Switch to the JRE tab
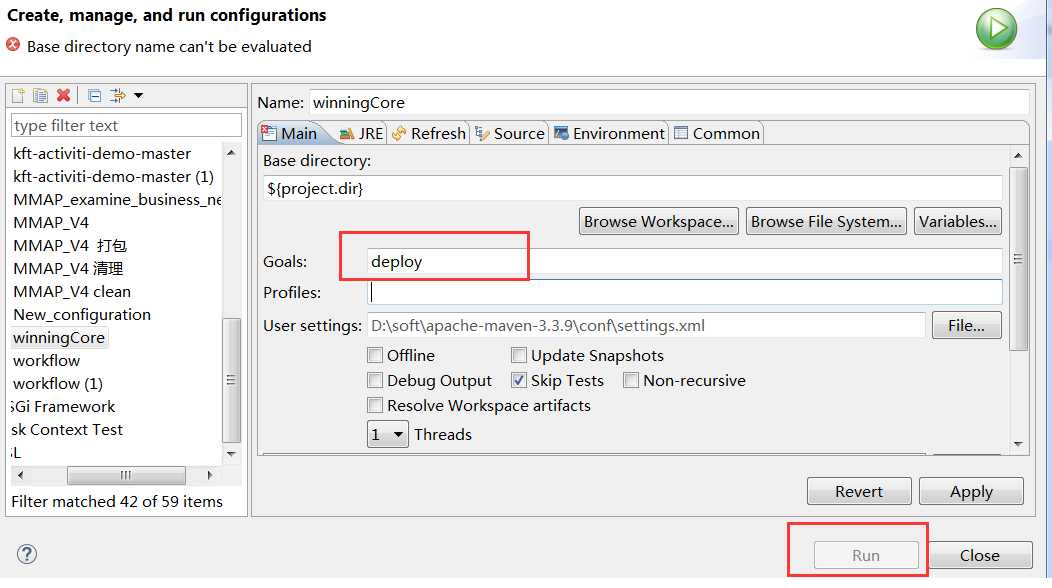This screenshot has height=588, width=1052. coord(361,134)
